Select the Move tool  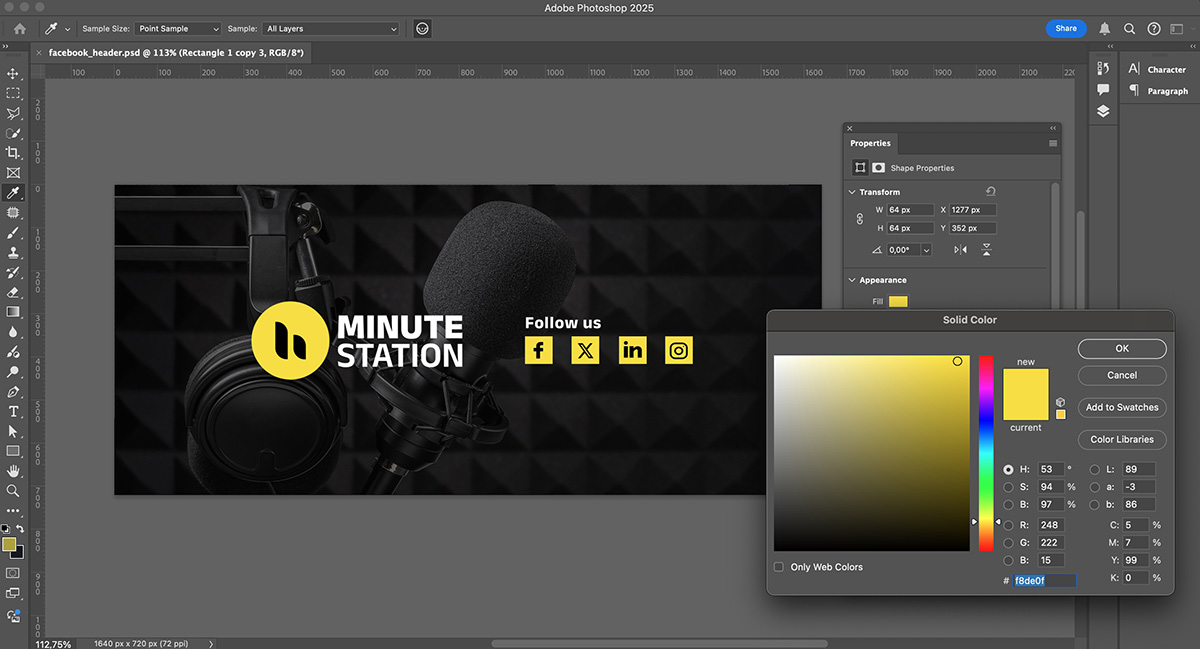point(13,74)
